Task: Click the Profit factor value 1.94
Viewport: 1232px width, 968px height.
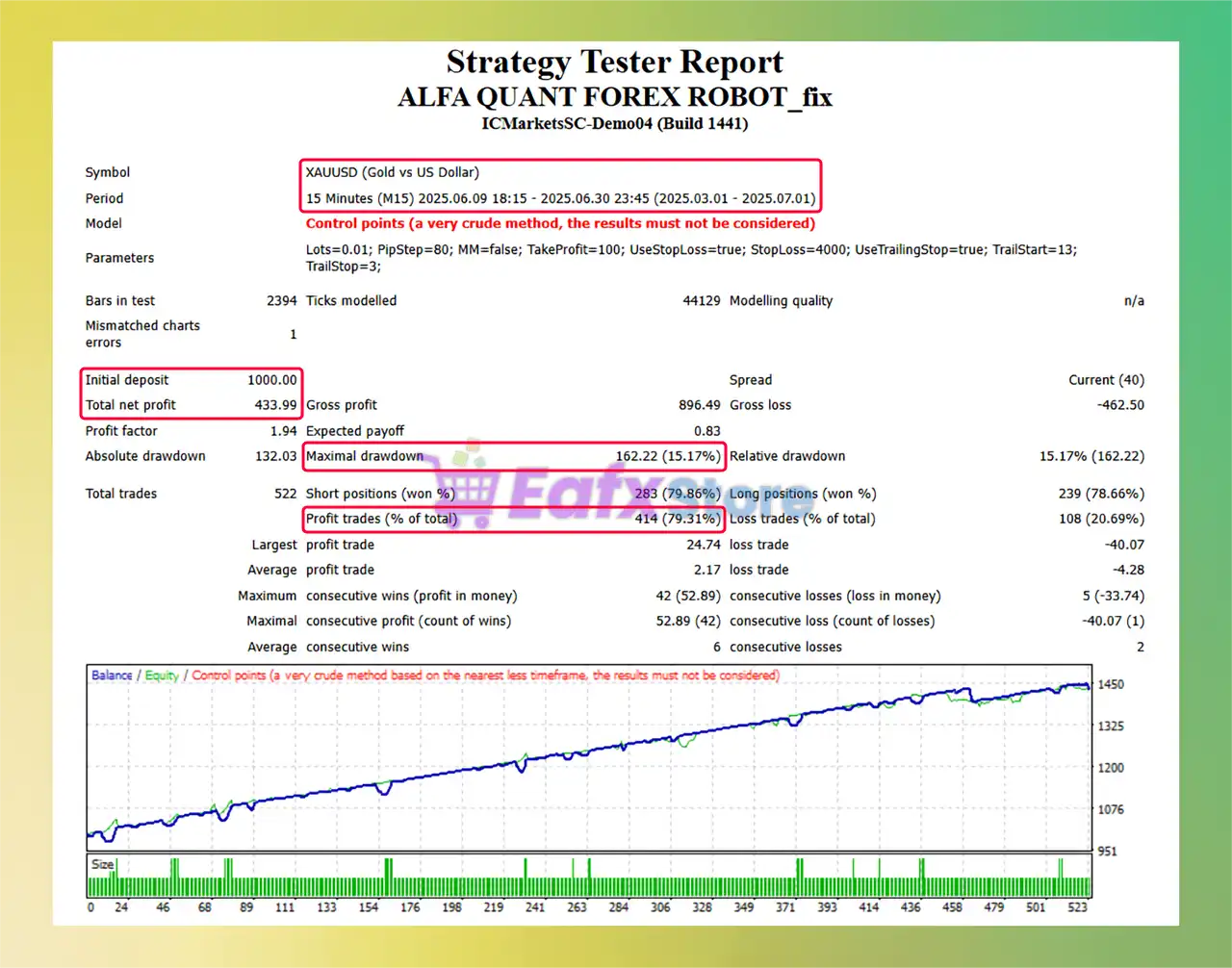Action: pyautogui.click(x=283, y=431)
